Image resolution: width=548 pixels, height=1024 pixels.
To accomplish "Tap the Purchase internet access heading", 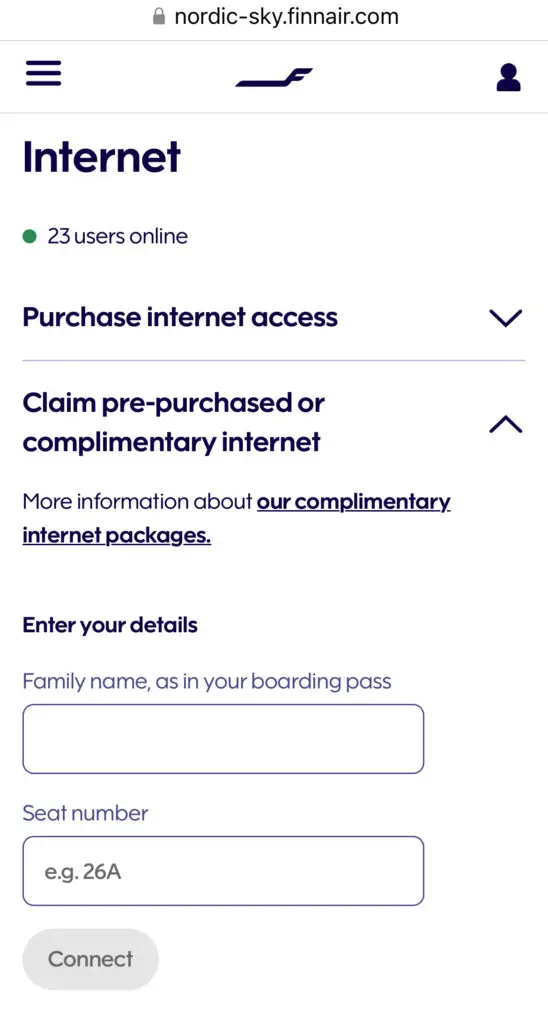I will tap(180, 317).
